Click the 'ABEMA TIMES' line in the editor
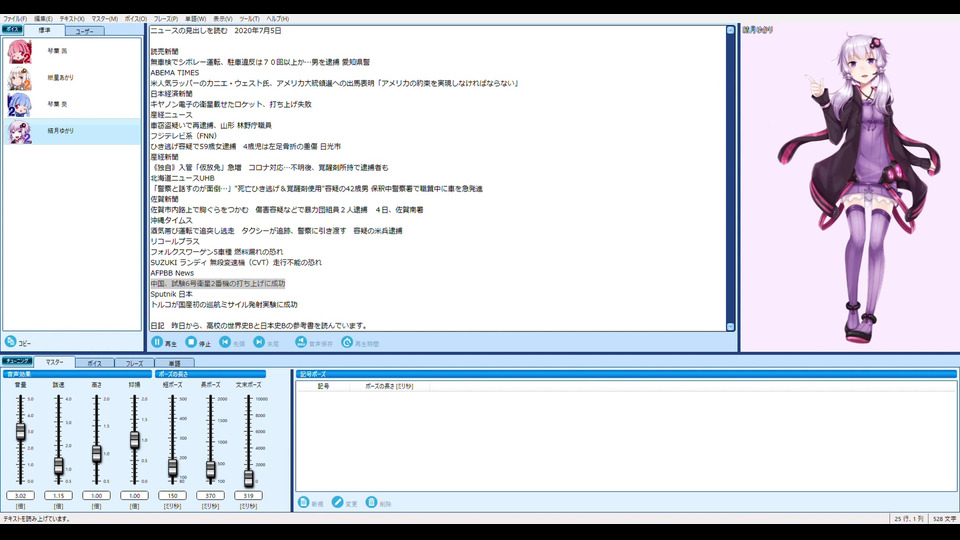The image size is (960, 540). click(x=174, y=73)
